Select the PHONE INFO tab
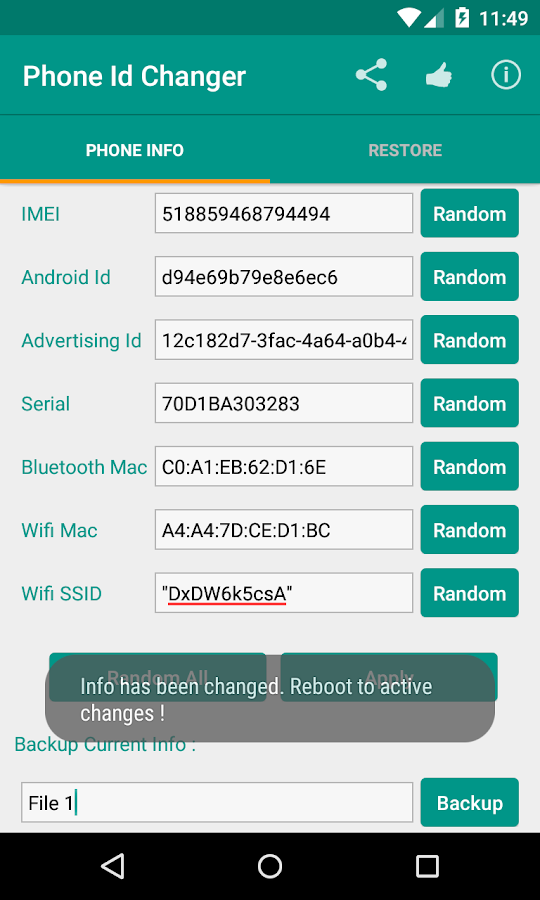Image resolution: width=540 pixels, height=900 pixels. [135, 150]
